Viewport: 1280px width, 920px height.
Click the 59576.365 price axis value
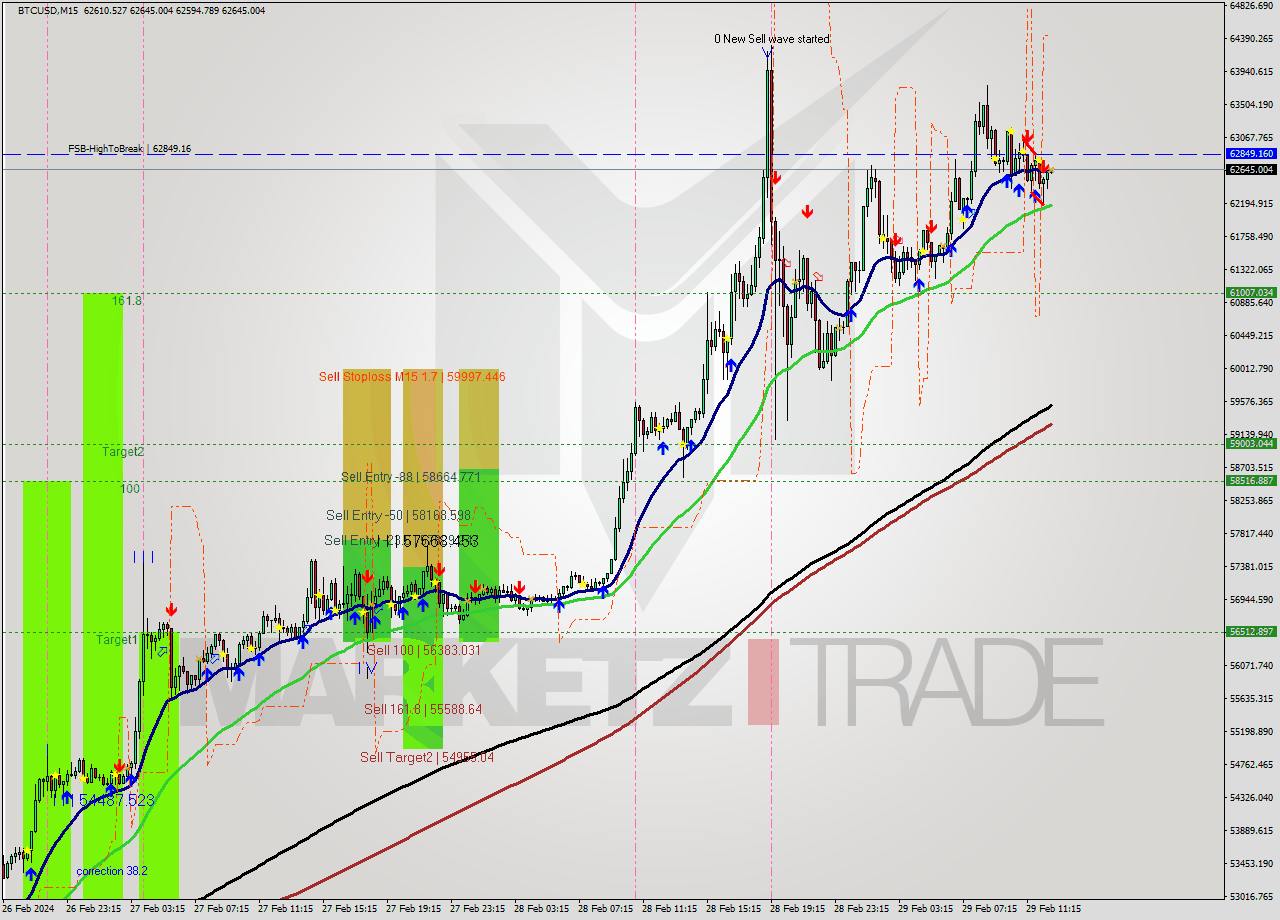pyautogui.click(x=1250, y=401)
